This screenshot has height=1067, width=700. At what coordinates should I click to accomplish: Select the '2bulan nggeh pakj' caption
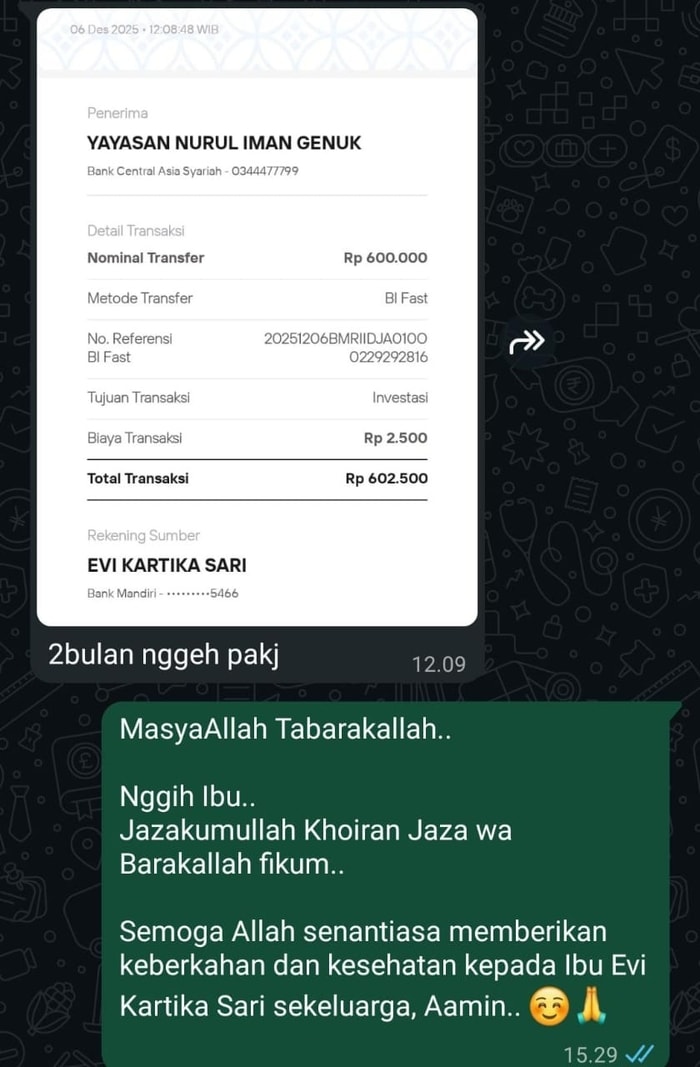[x=164, y=655]
